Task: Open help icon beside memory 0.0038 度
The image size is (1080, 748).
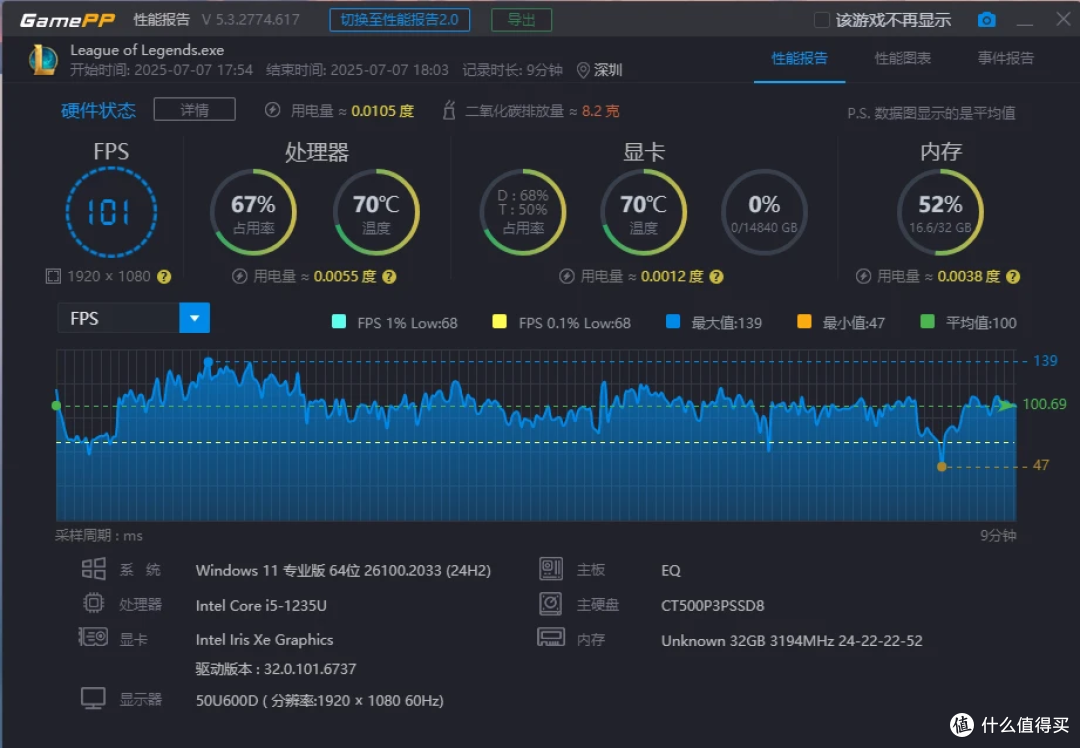Action: pos(1012,277)
